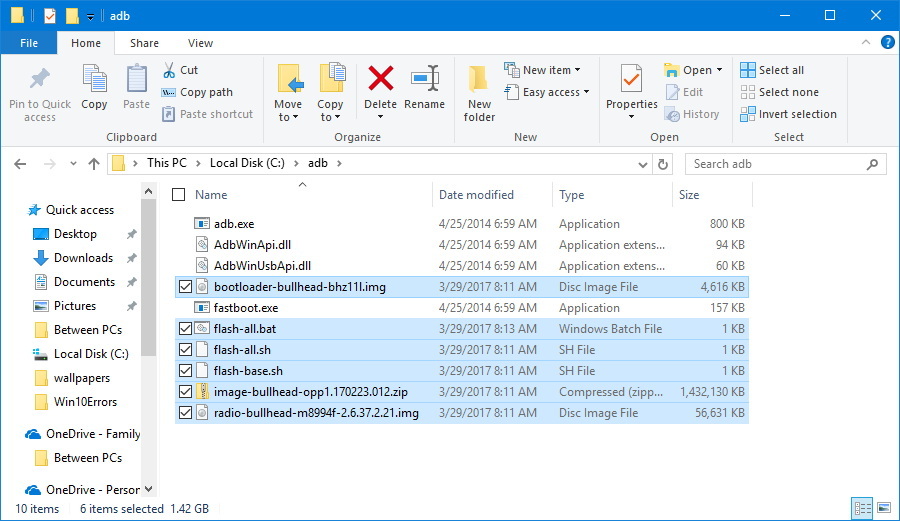Open the Open button dropdown arrow

point(719,70)
